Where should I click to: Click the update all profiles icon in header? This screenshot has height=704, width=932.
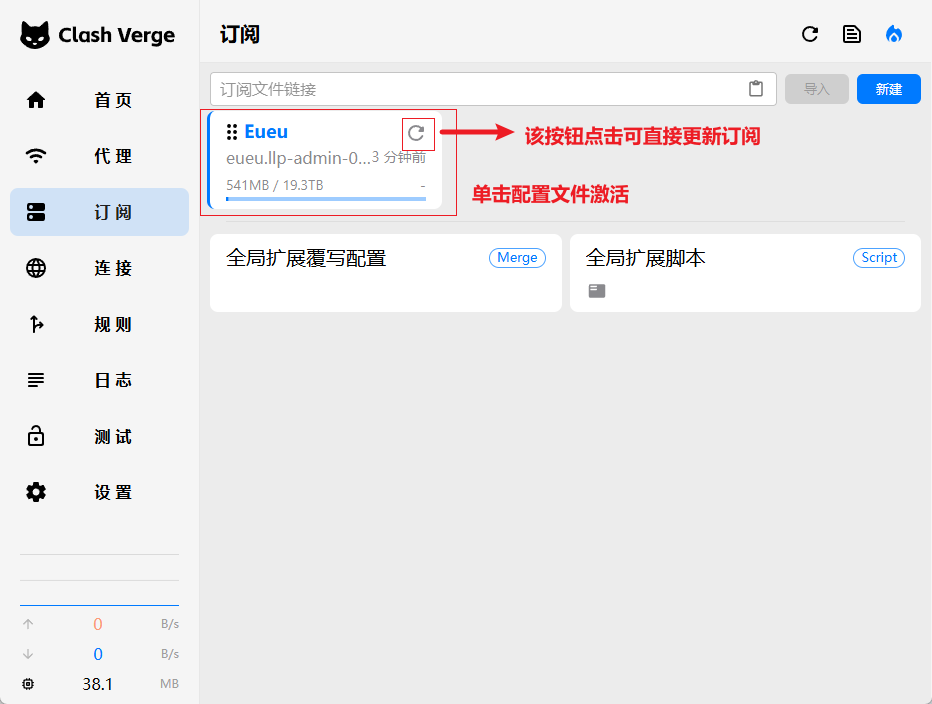click(810, 35)
